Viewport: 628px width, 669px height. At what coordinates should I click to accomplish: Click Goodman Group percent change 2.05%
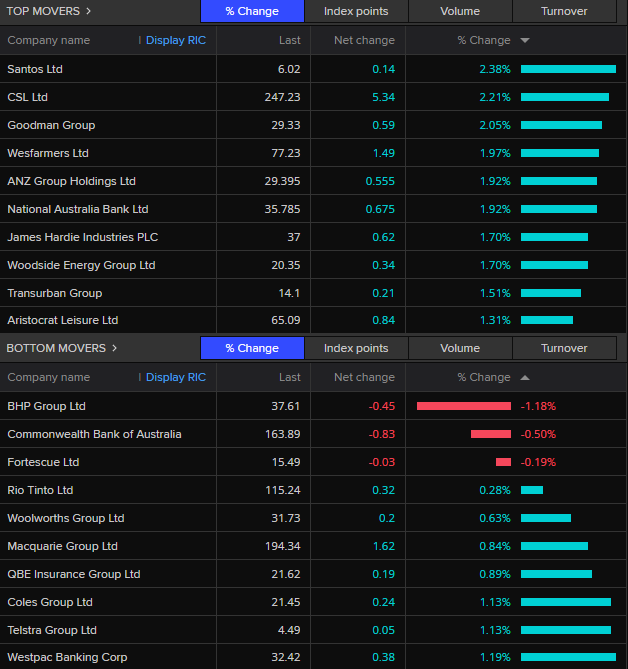pos(495,125)
